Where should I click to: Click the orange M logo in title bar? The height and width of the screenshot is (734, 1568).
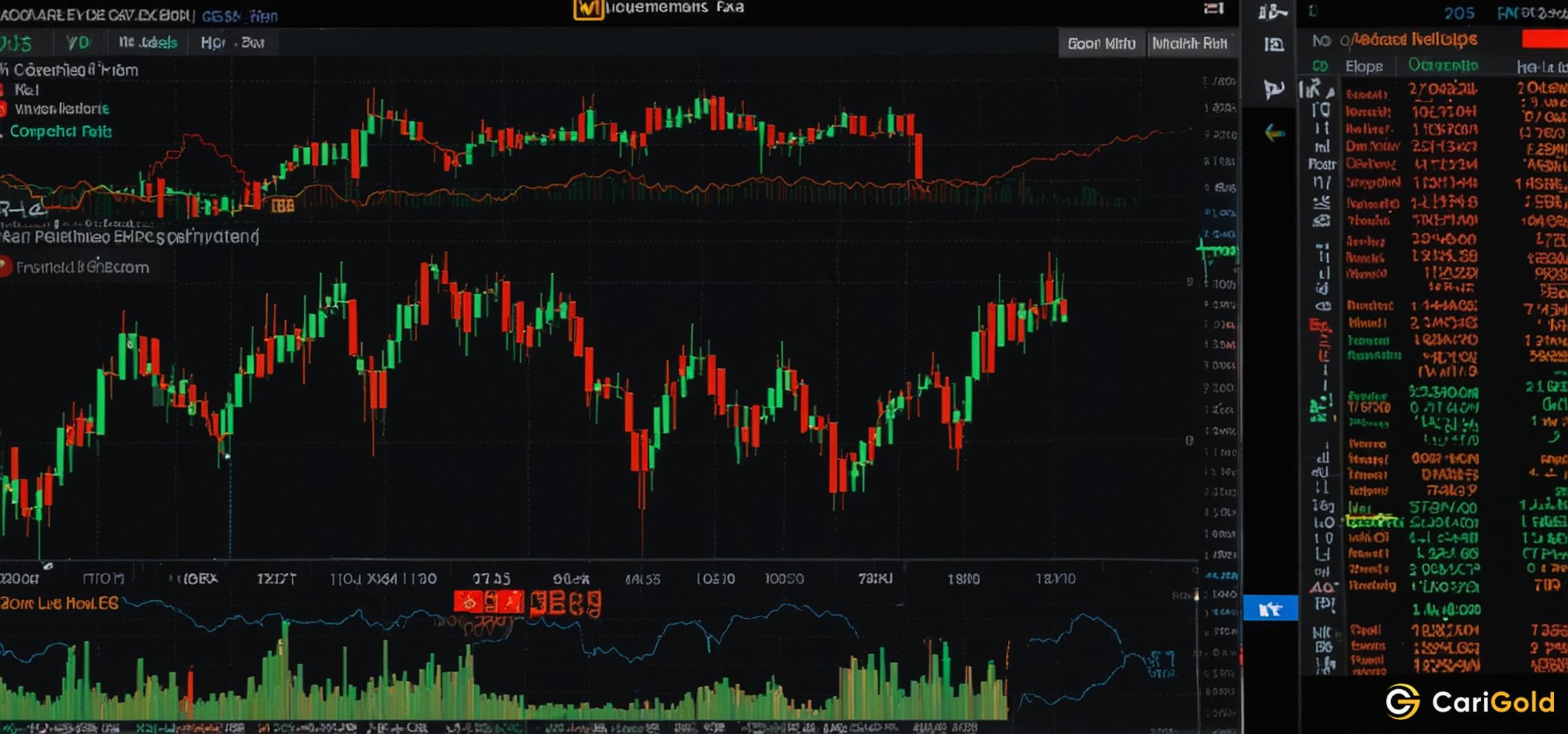588,9
